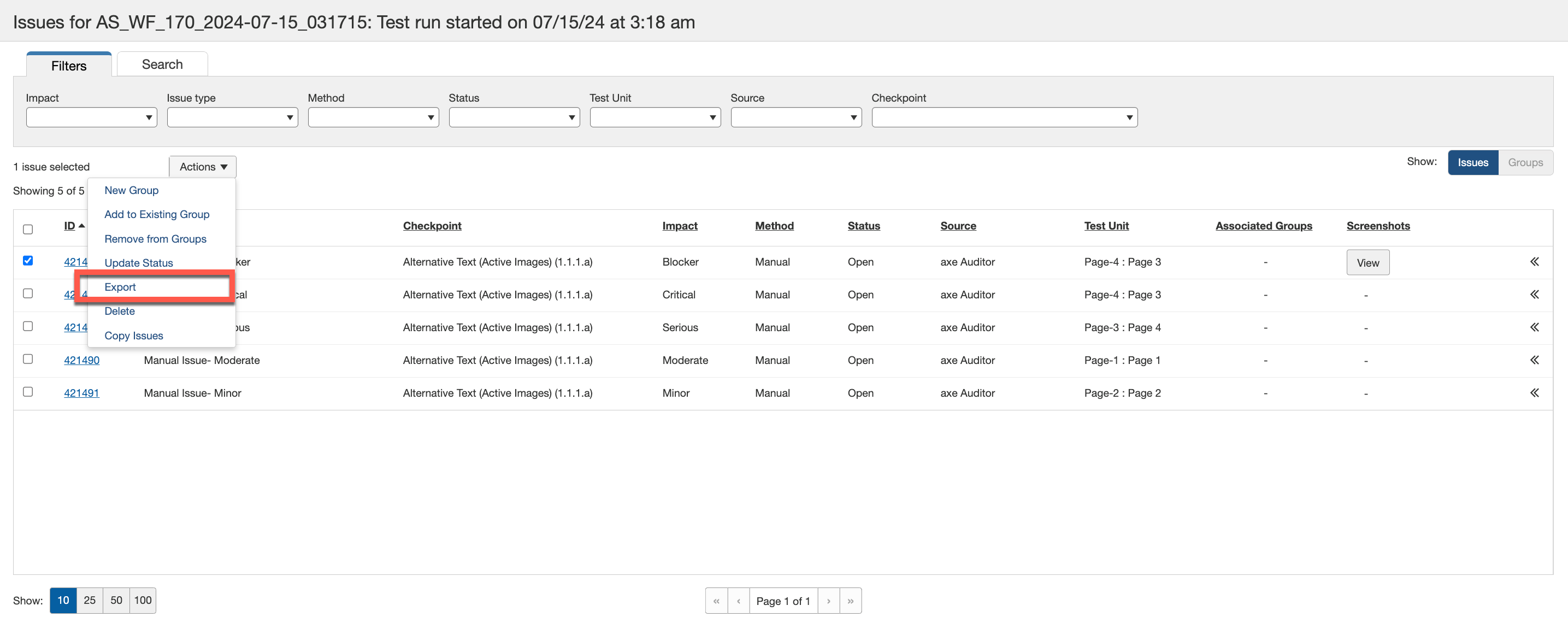Show 25 issues per page
This screenshot has width=1568, height=623.
[90, 601]
